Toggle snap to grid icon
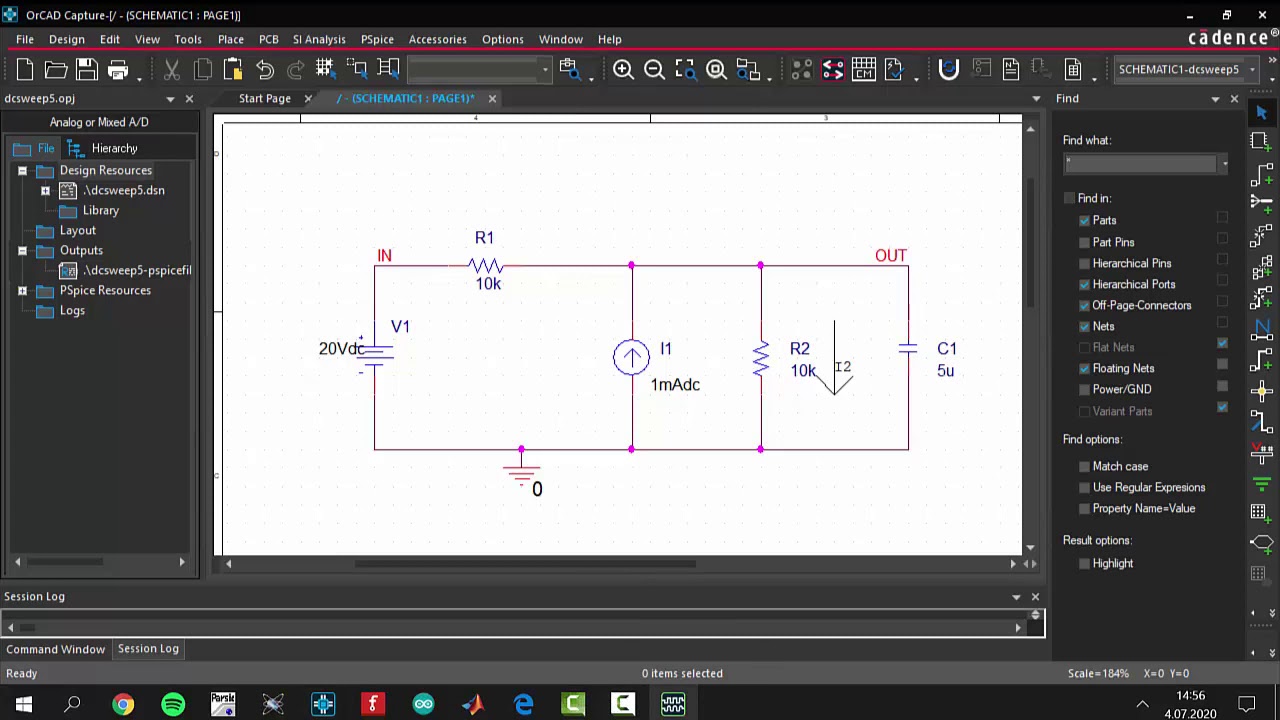 [325, 69]
